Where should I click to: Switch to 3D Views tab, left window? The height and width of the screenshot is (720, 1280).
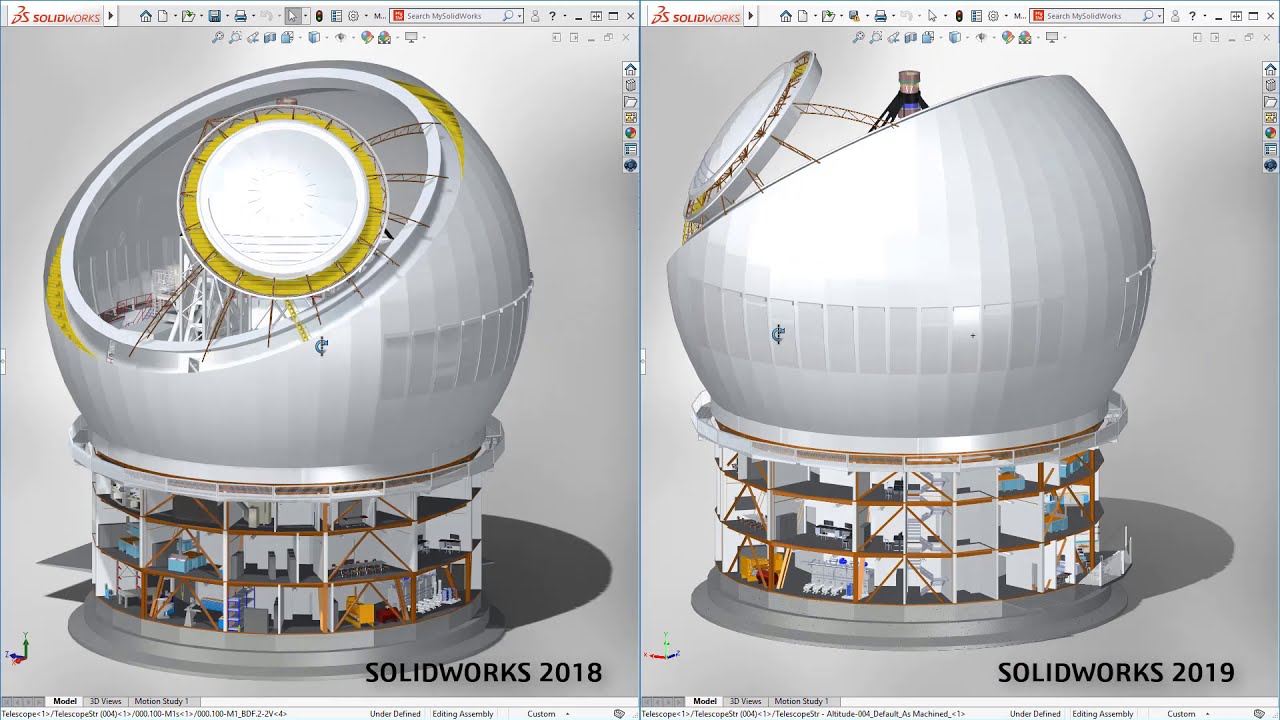coord(105,701)
